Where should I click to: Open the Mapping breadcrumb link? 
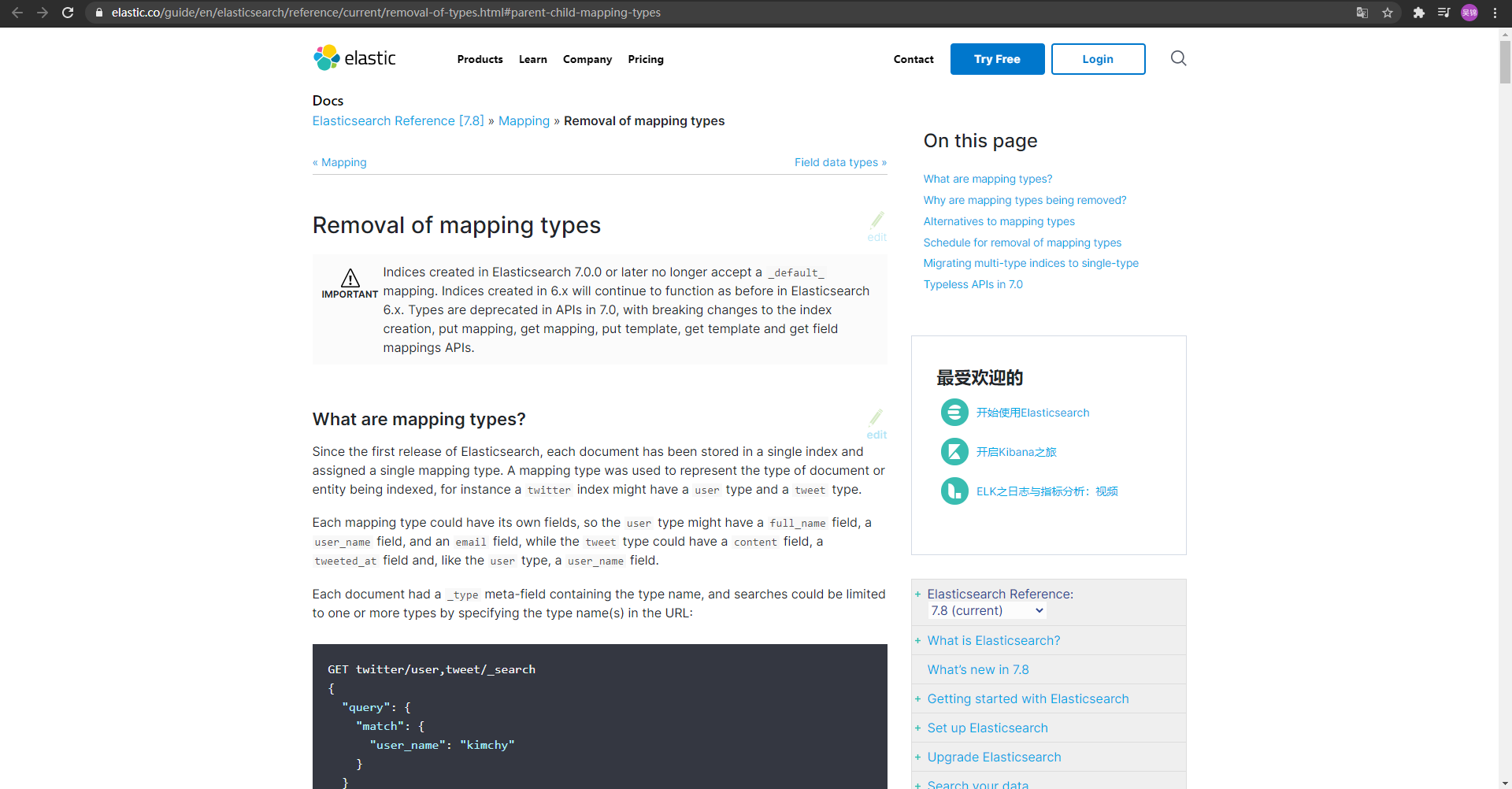click(524, 120)
